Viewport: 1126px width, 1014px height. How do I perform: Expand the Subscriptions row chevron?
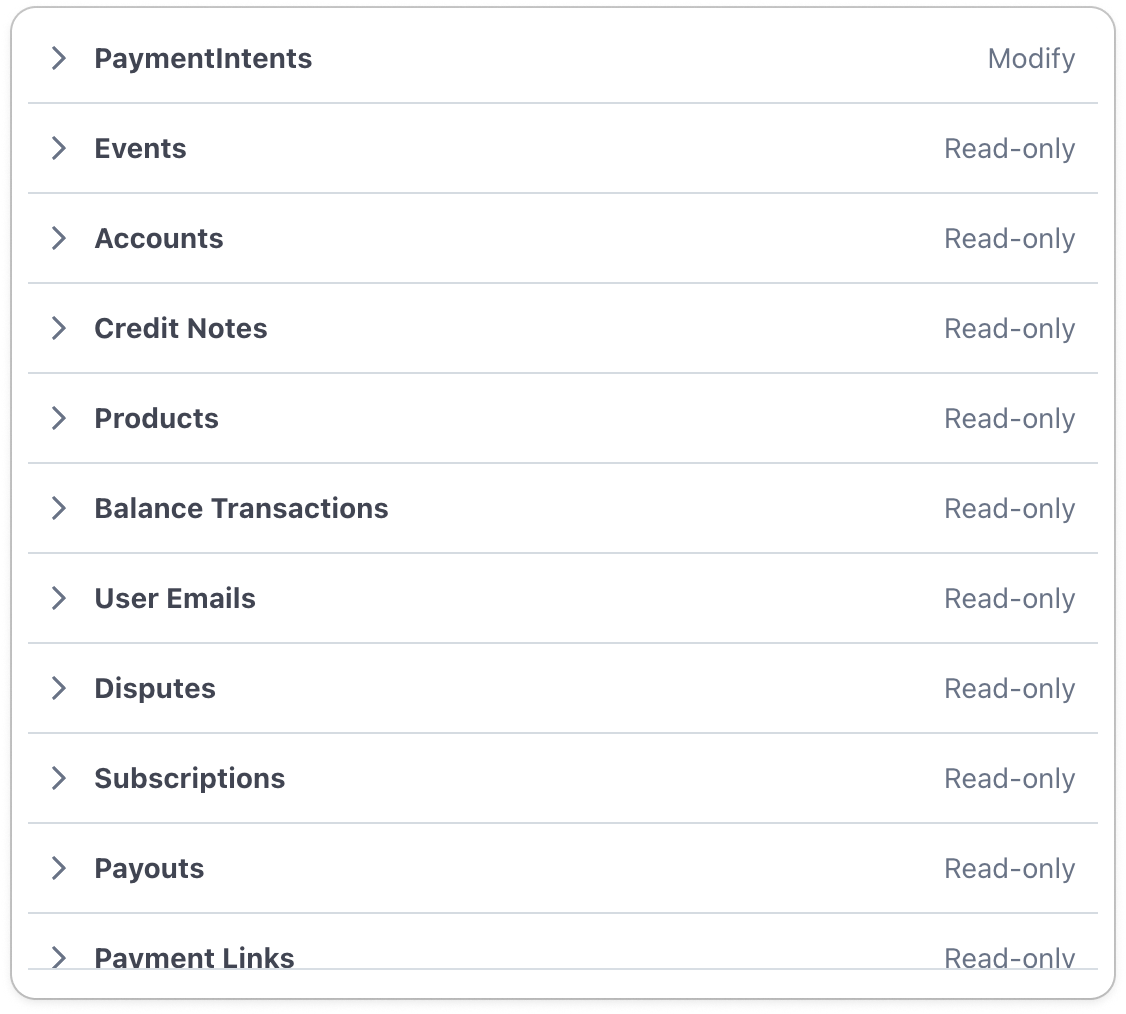tap(59, 778)
